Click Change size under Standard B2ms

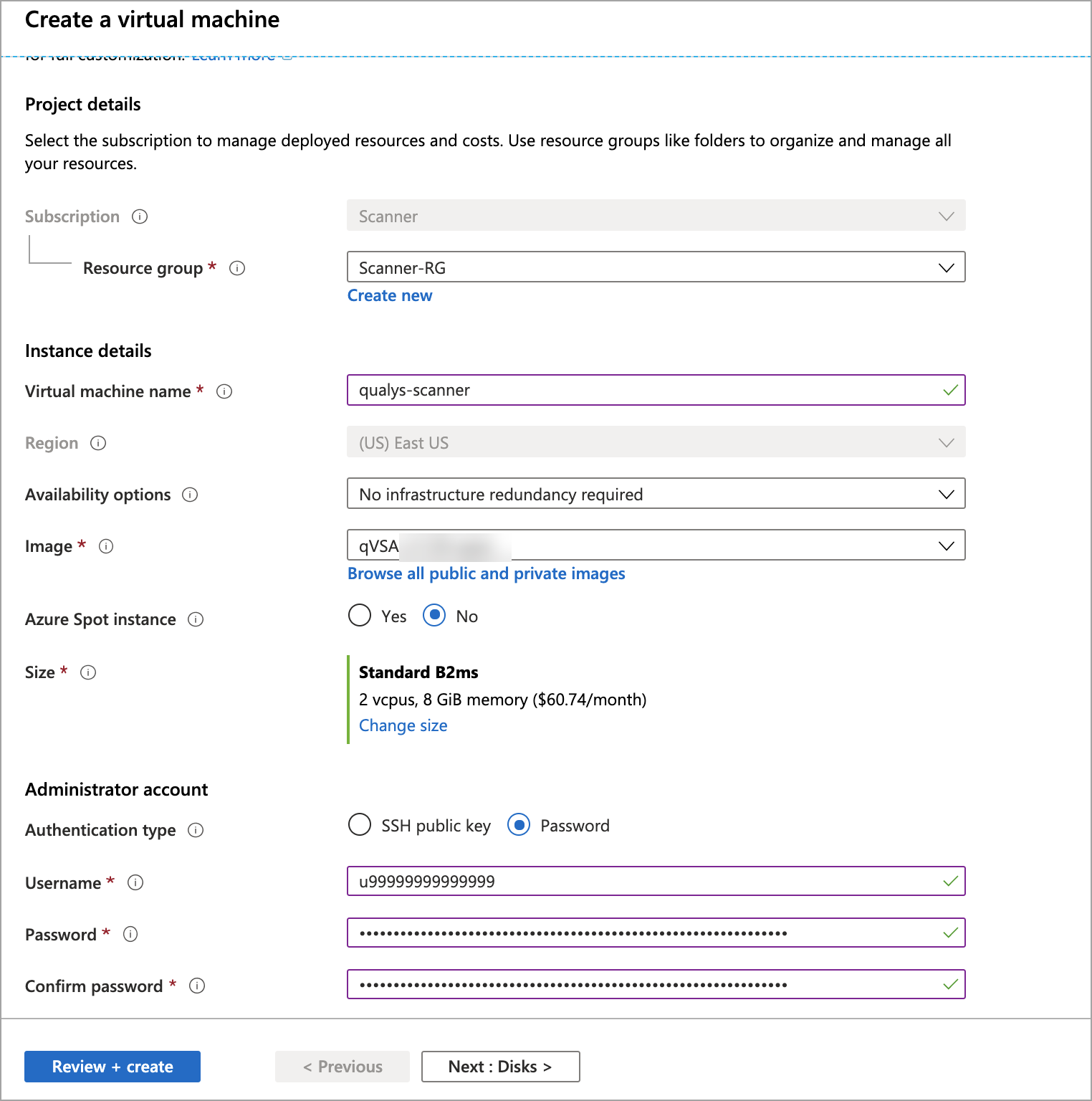(403, 725)
